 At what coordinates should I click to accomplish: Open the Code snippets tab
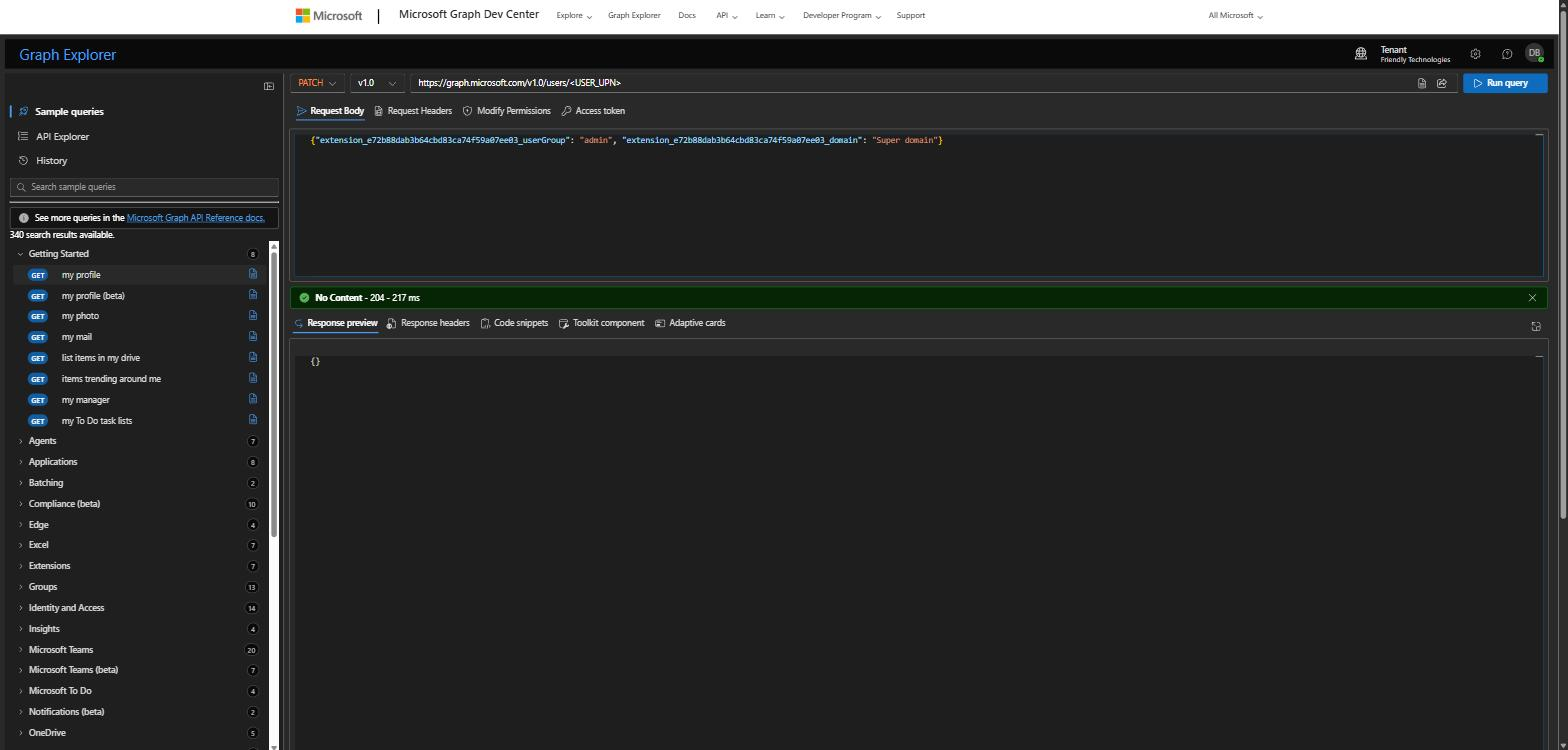514,323
